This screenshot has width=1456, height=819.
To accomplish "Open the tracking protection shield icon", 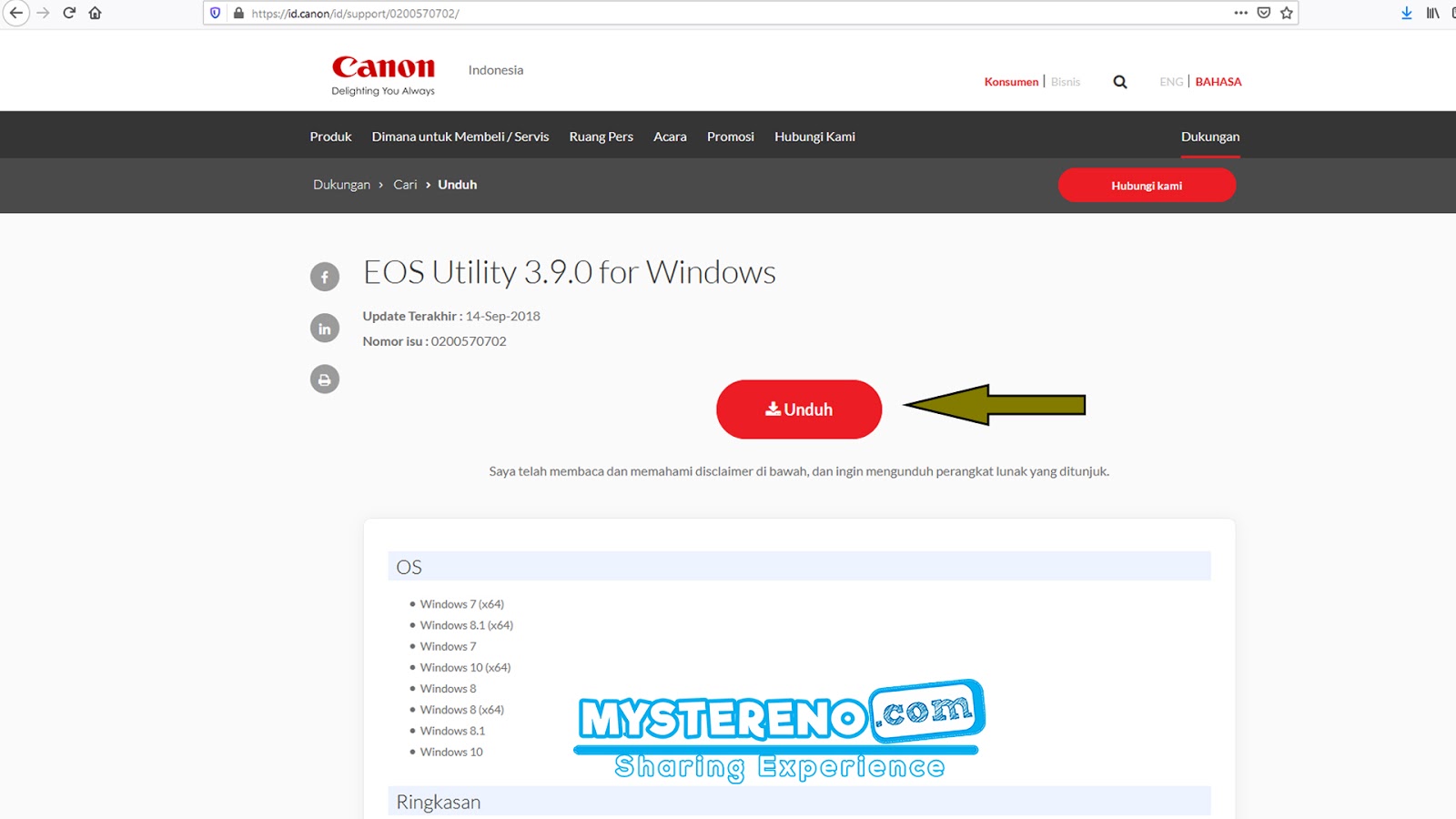I will [x=216, y=14].
